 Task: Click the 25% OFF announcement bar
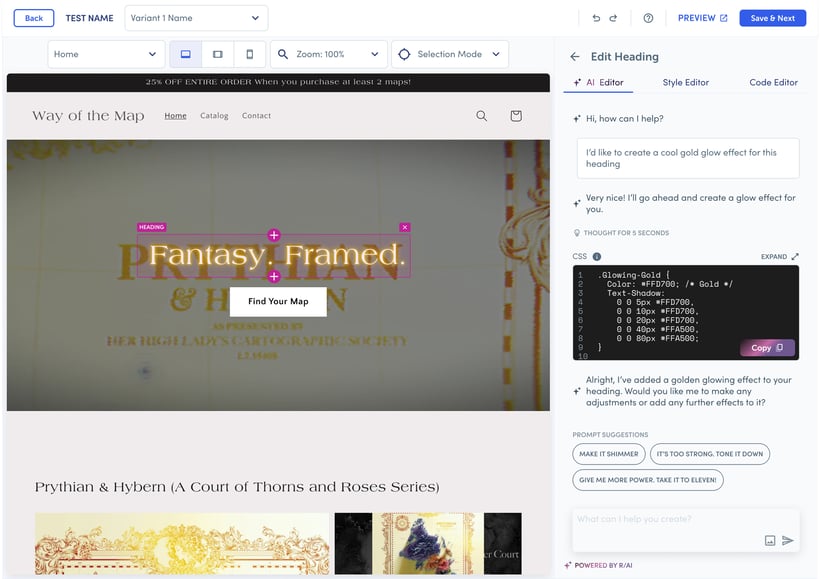click(x=278, y=82)
